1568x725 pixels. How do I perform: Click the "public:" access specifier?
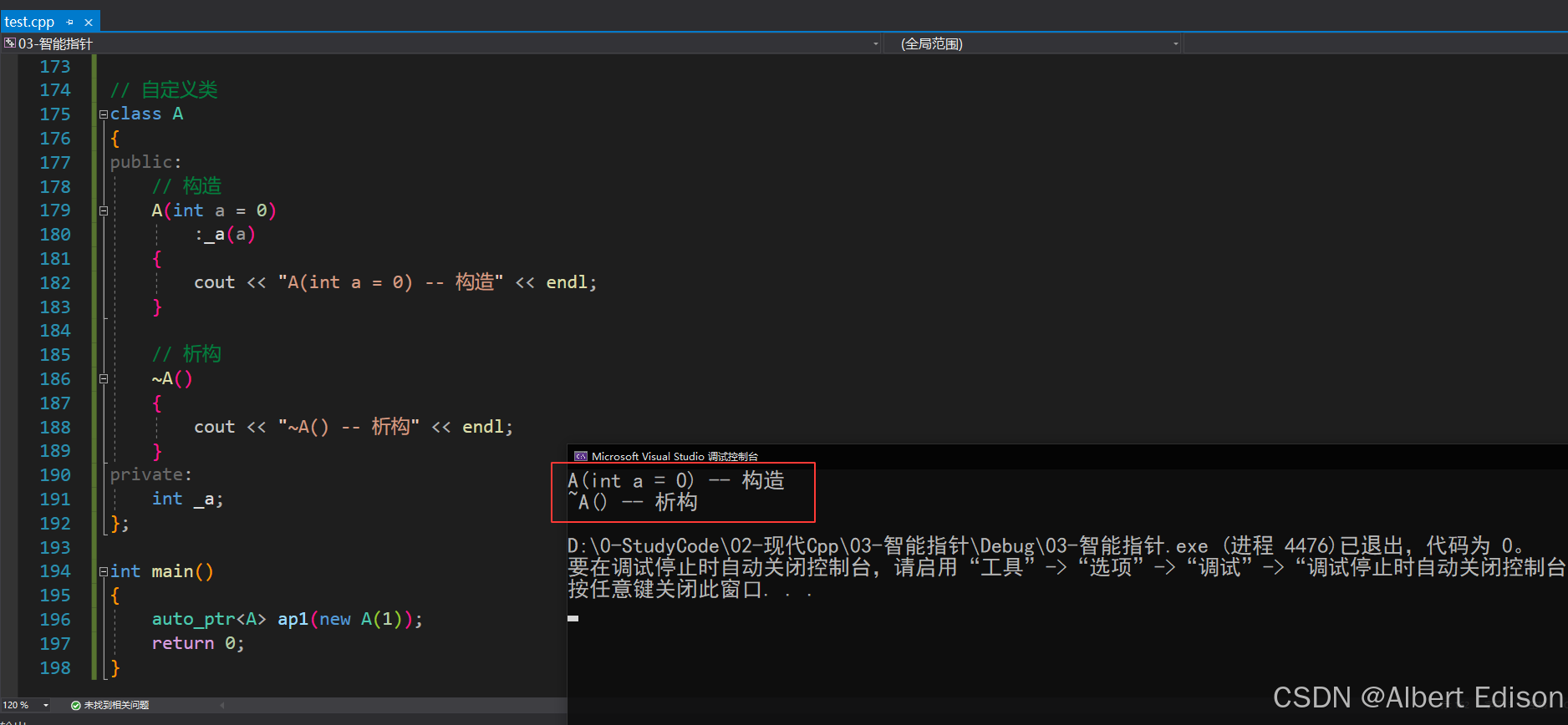145,162
